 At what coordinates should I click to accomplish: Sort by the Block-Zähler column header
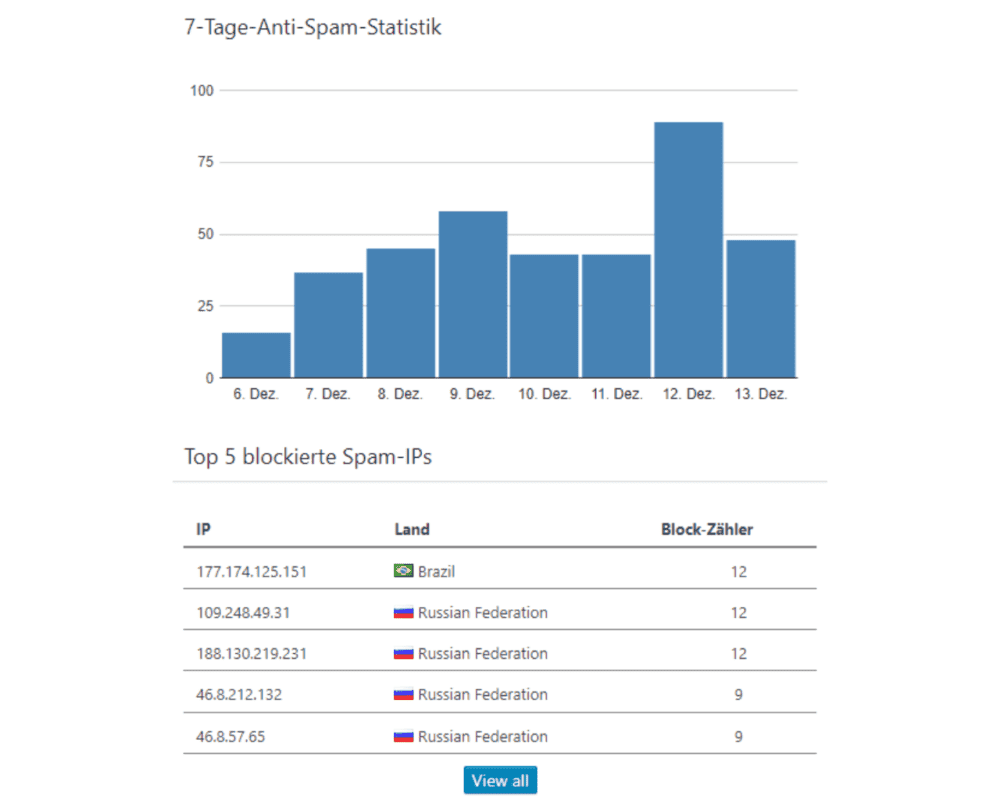pyautogui.click(x=706, y=529)
